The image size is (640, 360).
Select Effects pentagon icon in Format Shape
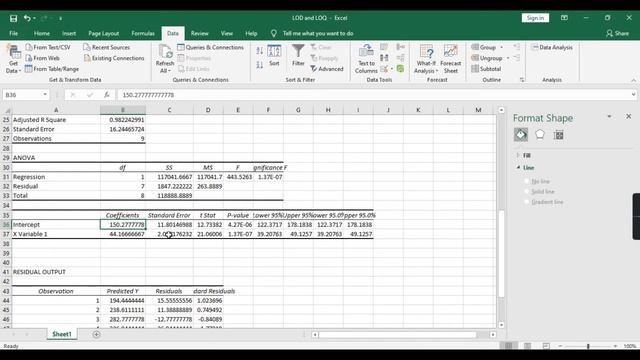[540, 135]
